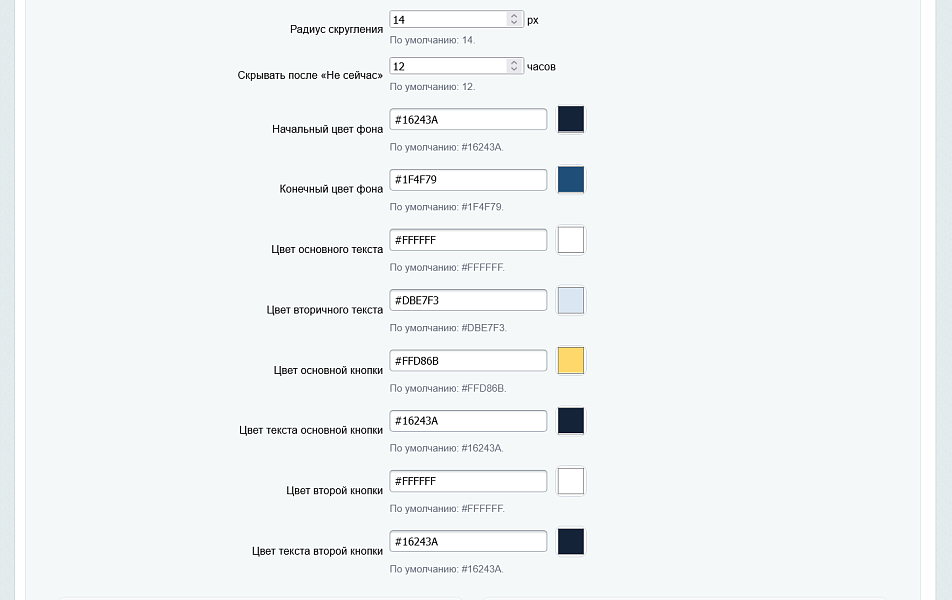
Task: Click the Цвет текста основной кнопки field
Action: pyautogui.click(x=468, y=421)
